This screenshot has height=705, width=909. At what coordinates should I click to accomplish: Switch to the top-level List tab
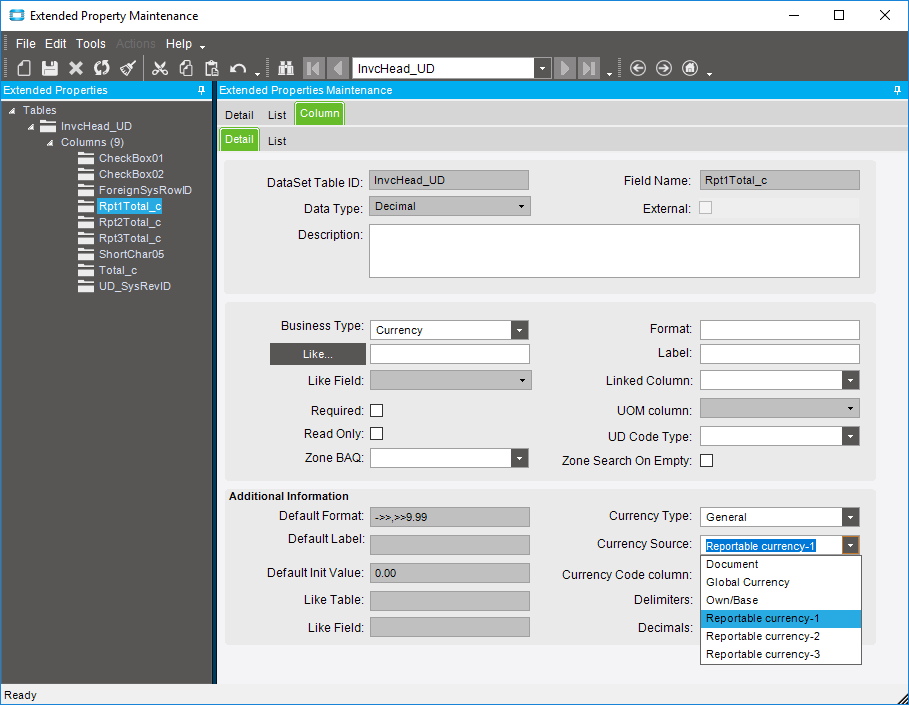click(277, 115)
